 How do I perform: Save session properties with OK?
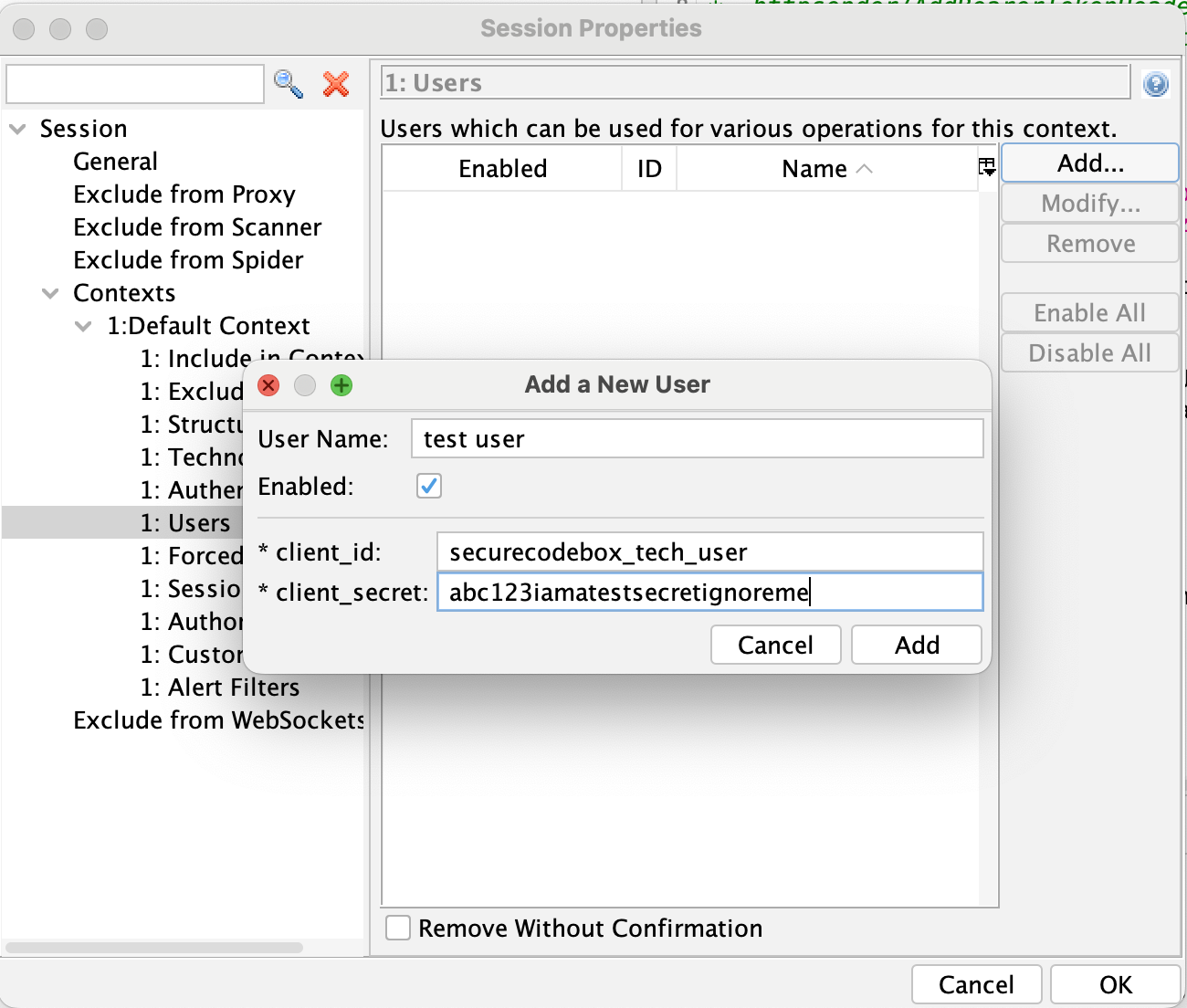click(x=1115, y=984)
